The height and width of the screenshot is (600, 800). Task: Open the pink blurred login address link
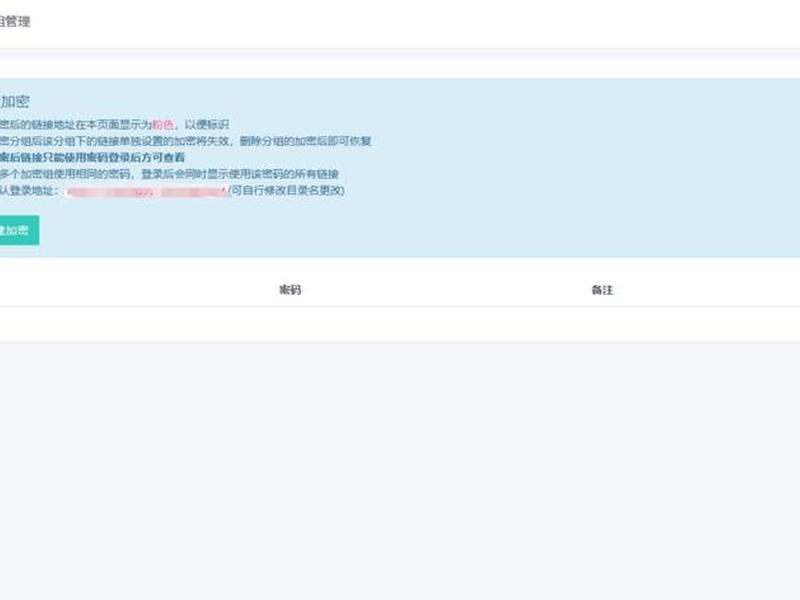pos(147,192)
